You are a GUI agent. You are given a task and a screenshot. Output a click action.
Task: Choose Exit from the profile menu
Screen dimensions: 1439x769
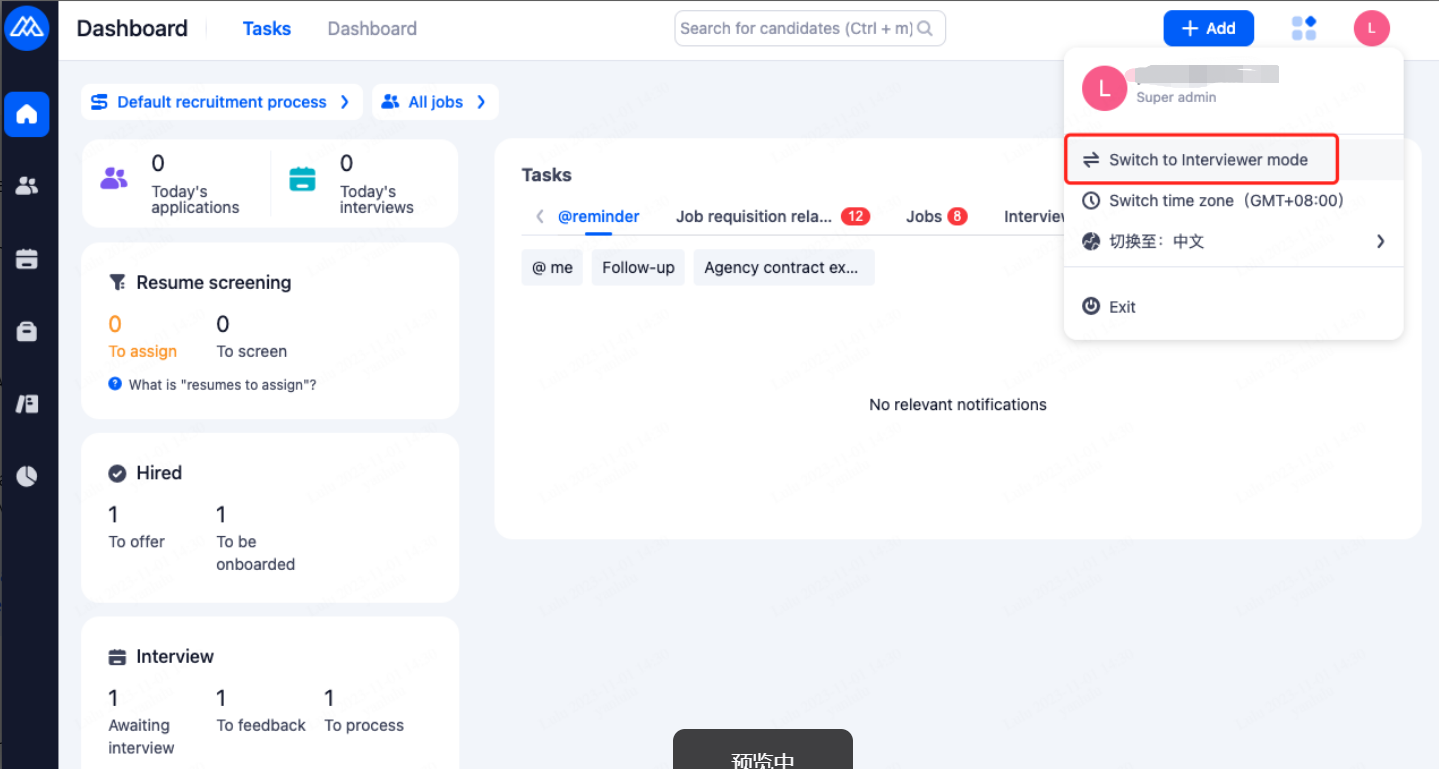[x=1121, y=307]
